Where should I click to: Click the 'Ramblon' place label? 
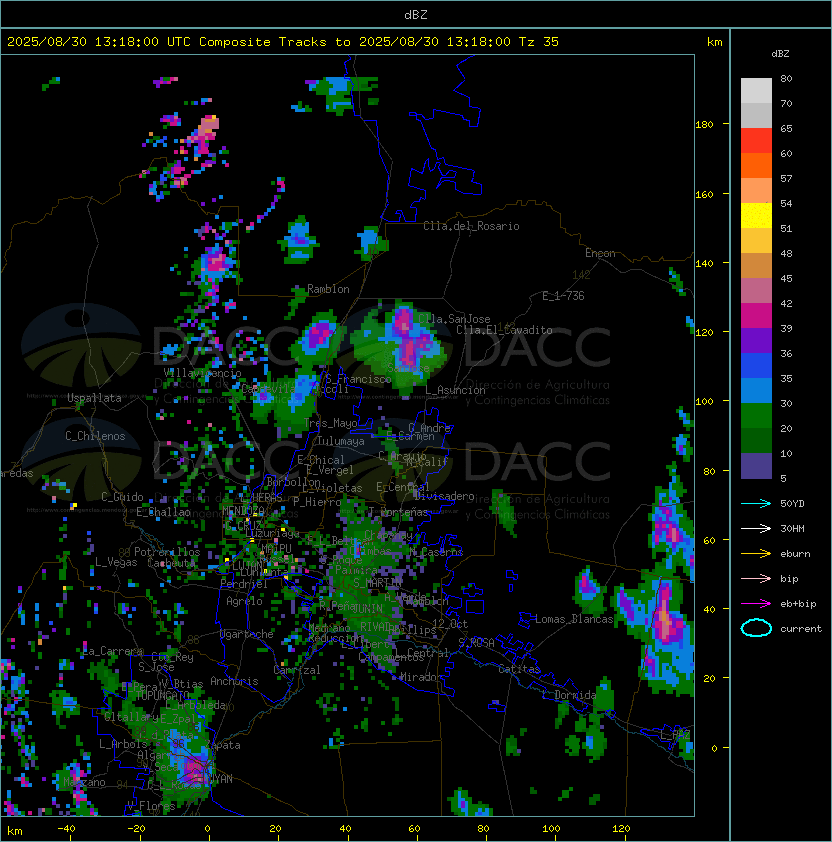[x=328, y=289]
